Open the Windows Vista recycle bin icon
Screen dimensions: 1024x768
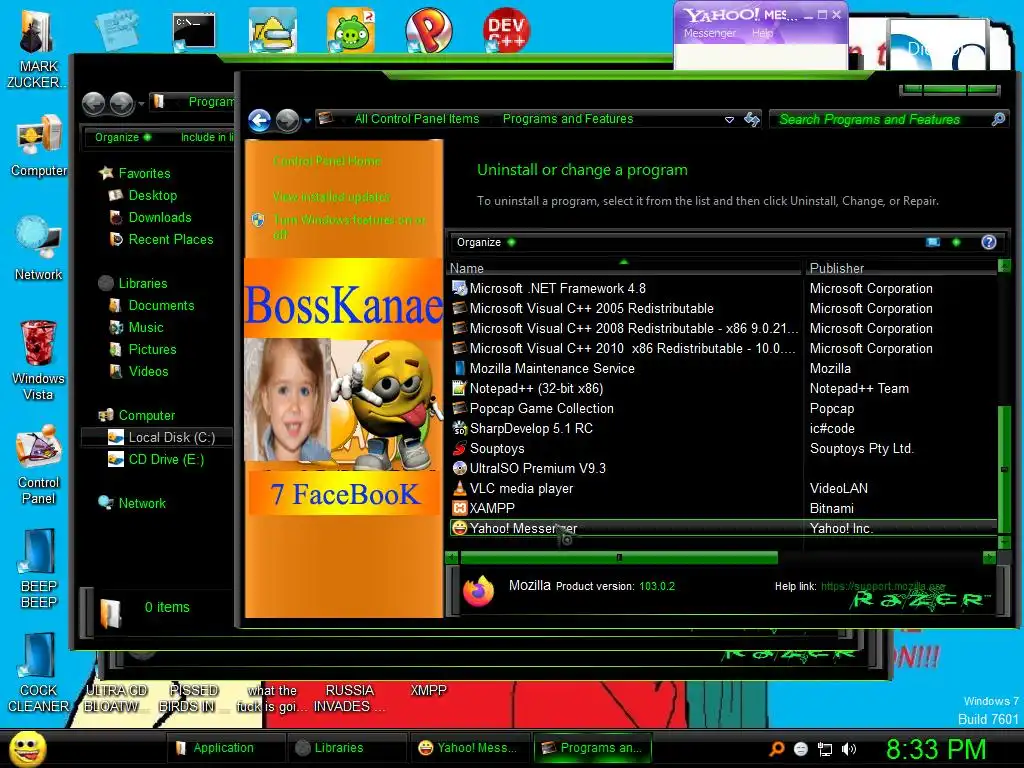tap(39, 360)
